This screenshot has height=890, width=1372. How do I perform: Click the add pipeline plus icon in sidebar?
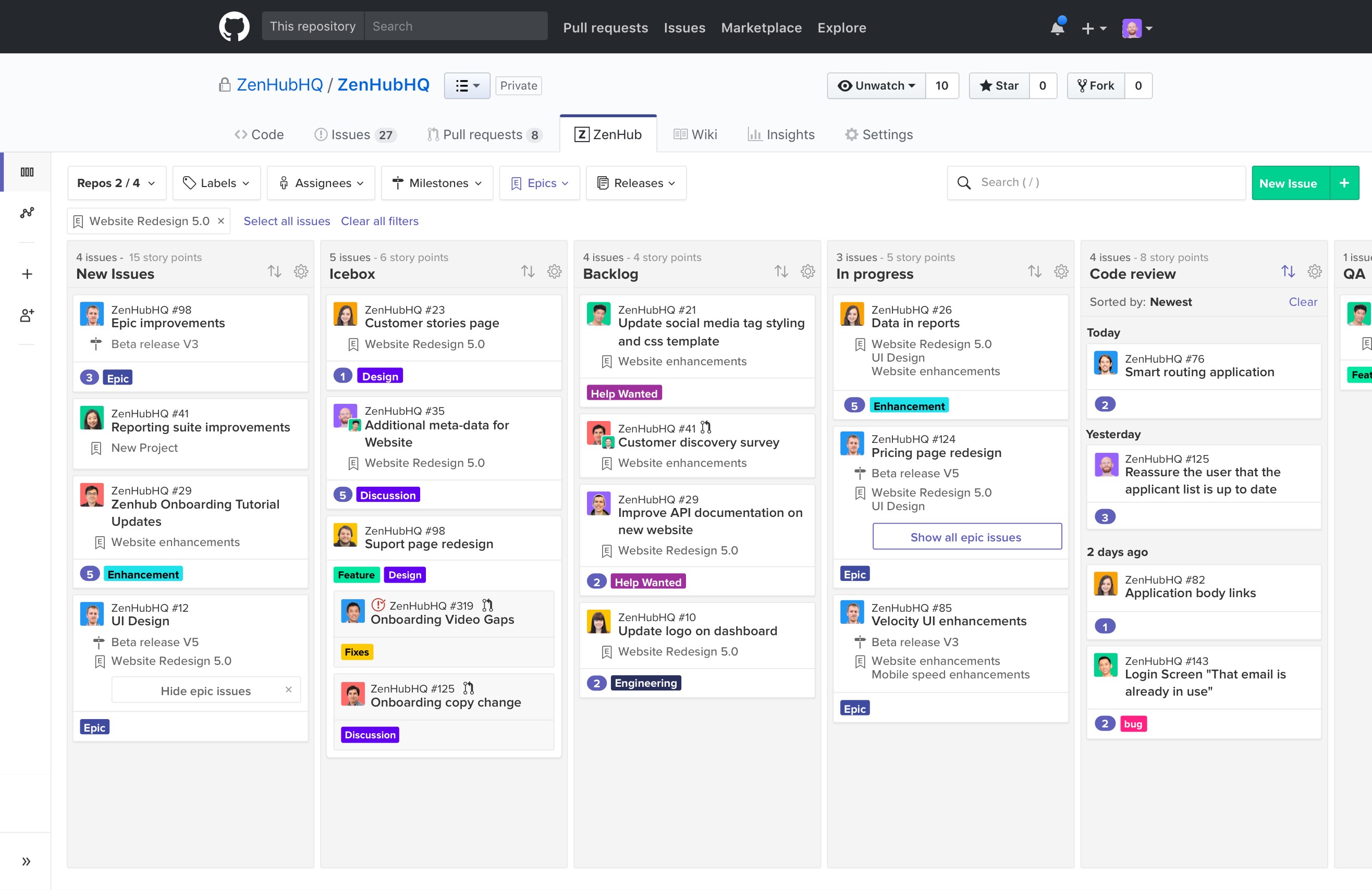pyautogui.click(x=27, y=274)
